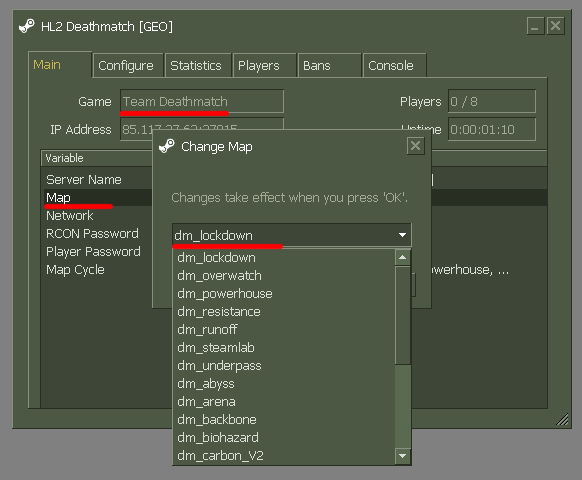This screenshot has width=582, height=480.
Task: Close the Change Map dialog
Action: [x=415, y=146]
